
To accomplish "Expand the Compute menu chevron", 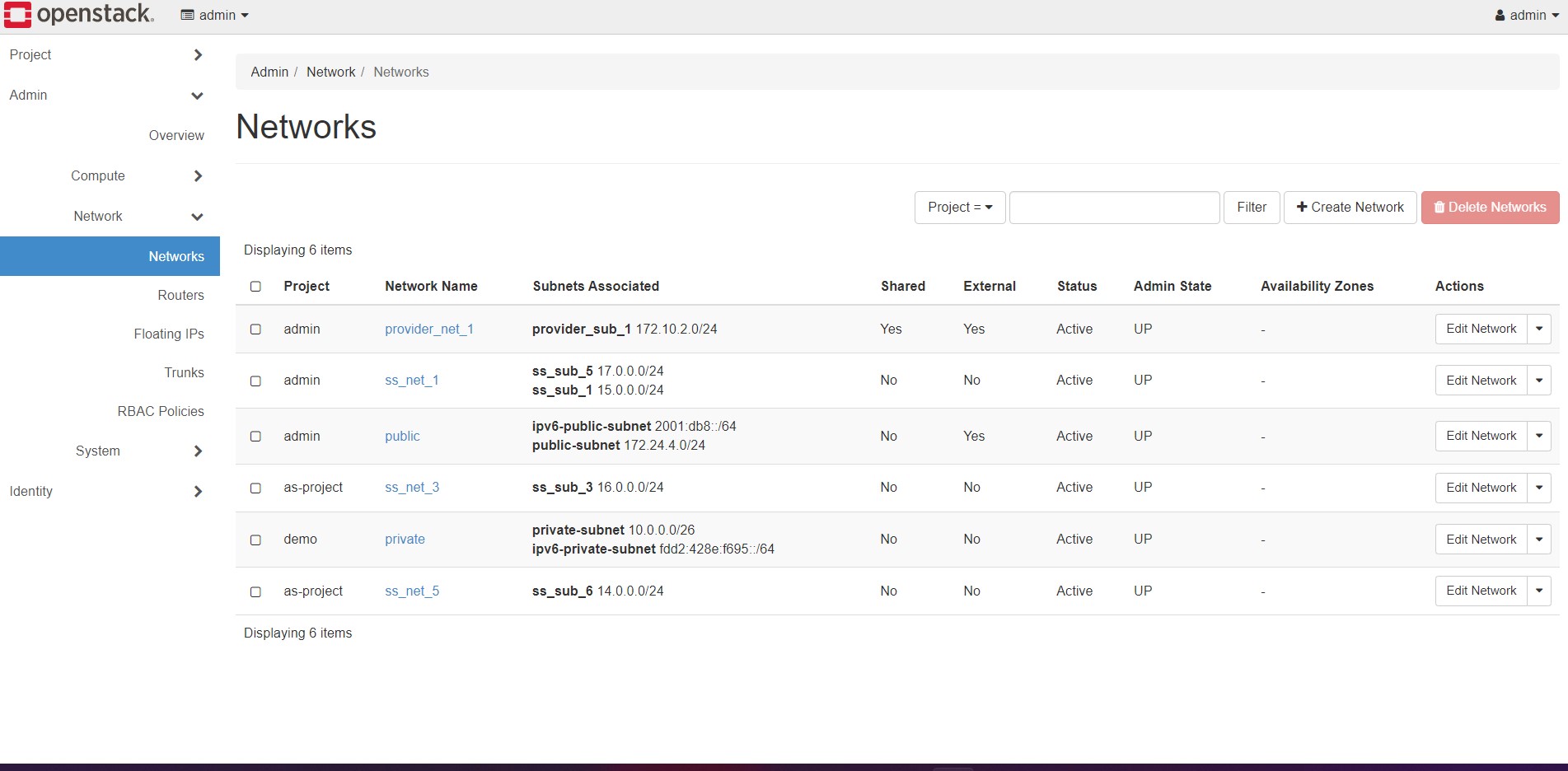I will tap(197, 176).
